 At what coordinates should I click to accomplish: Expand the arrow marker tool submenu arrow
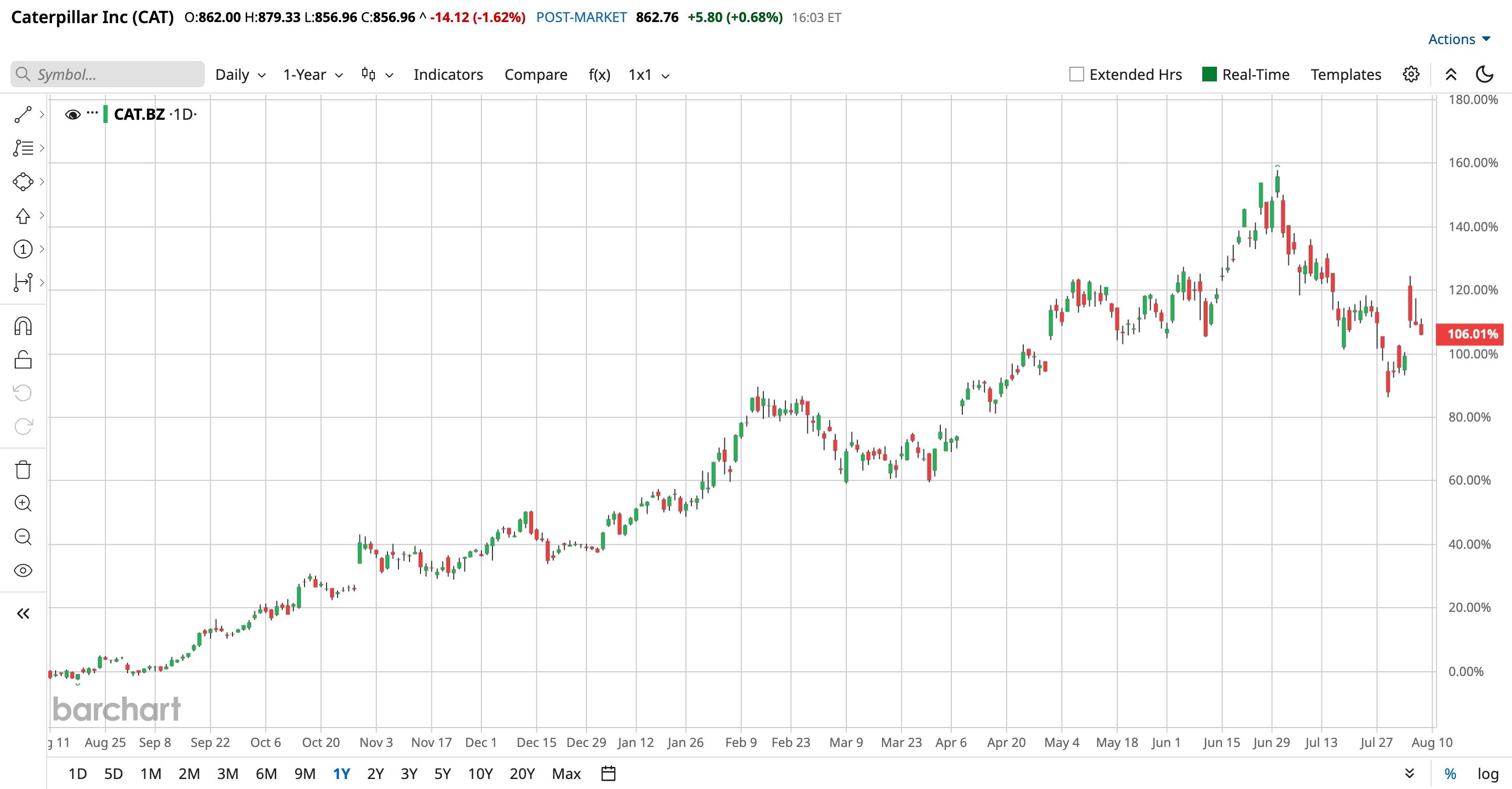tap(41, 215)
